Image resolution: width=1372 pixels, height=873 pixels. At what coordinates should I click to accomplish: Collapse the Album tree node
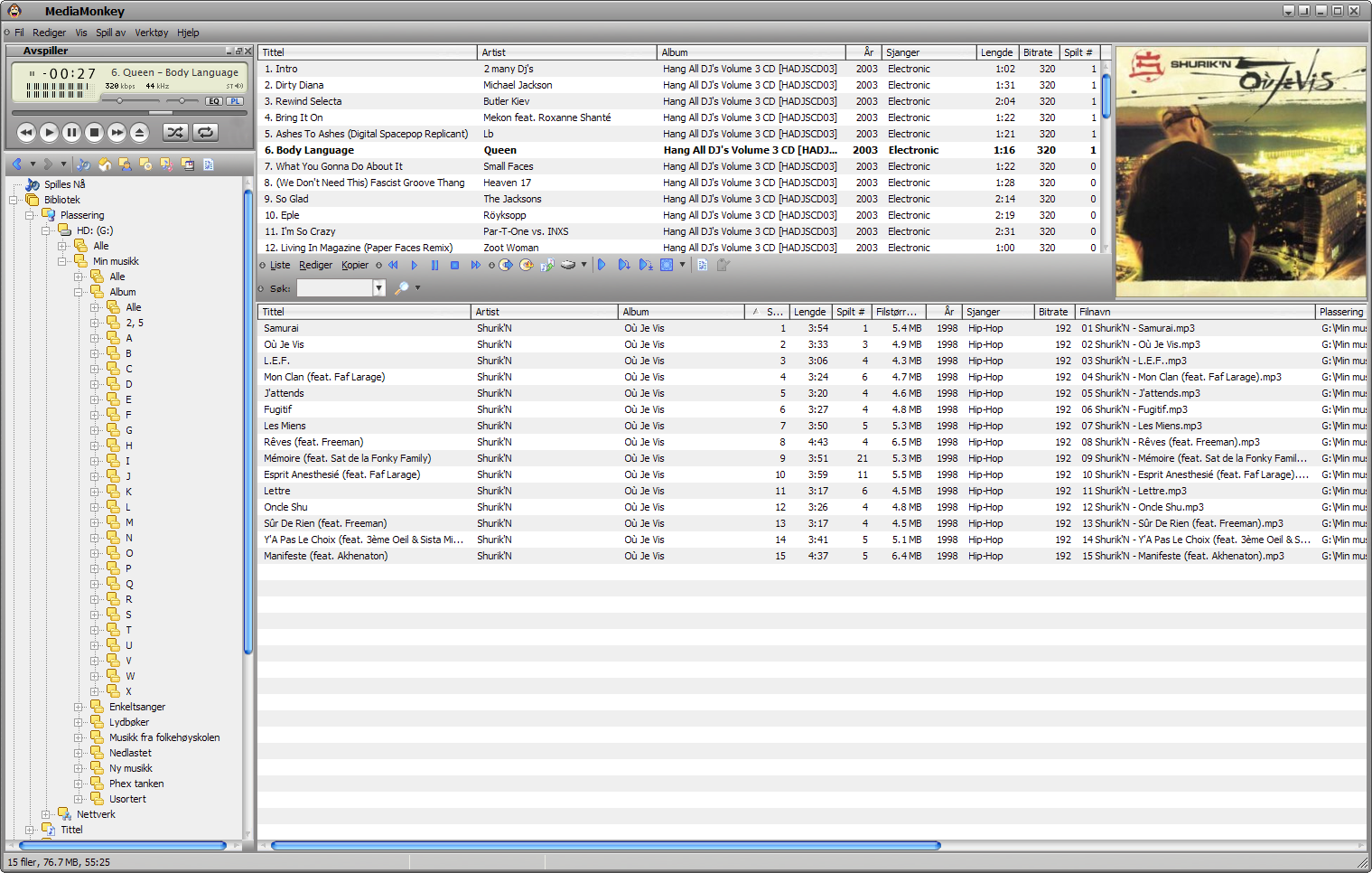[x=79, y=292]
